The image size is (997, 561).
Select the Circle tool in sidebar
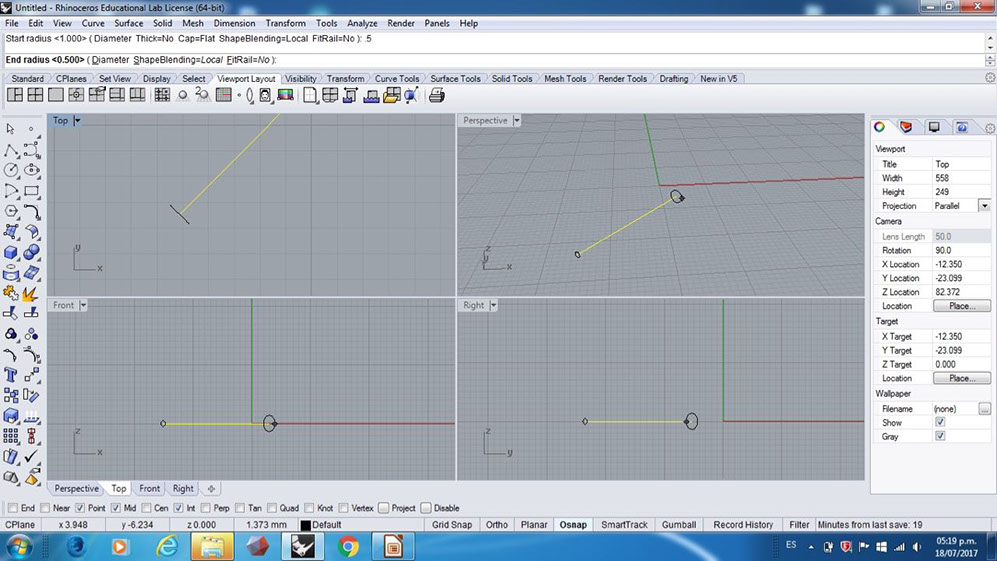click(x=11, y=170)
